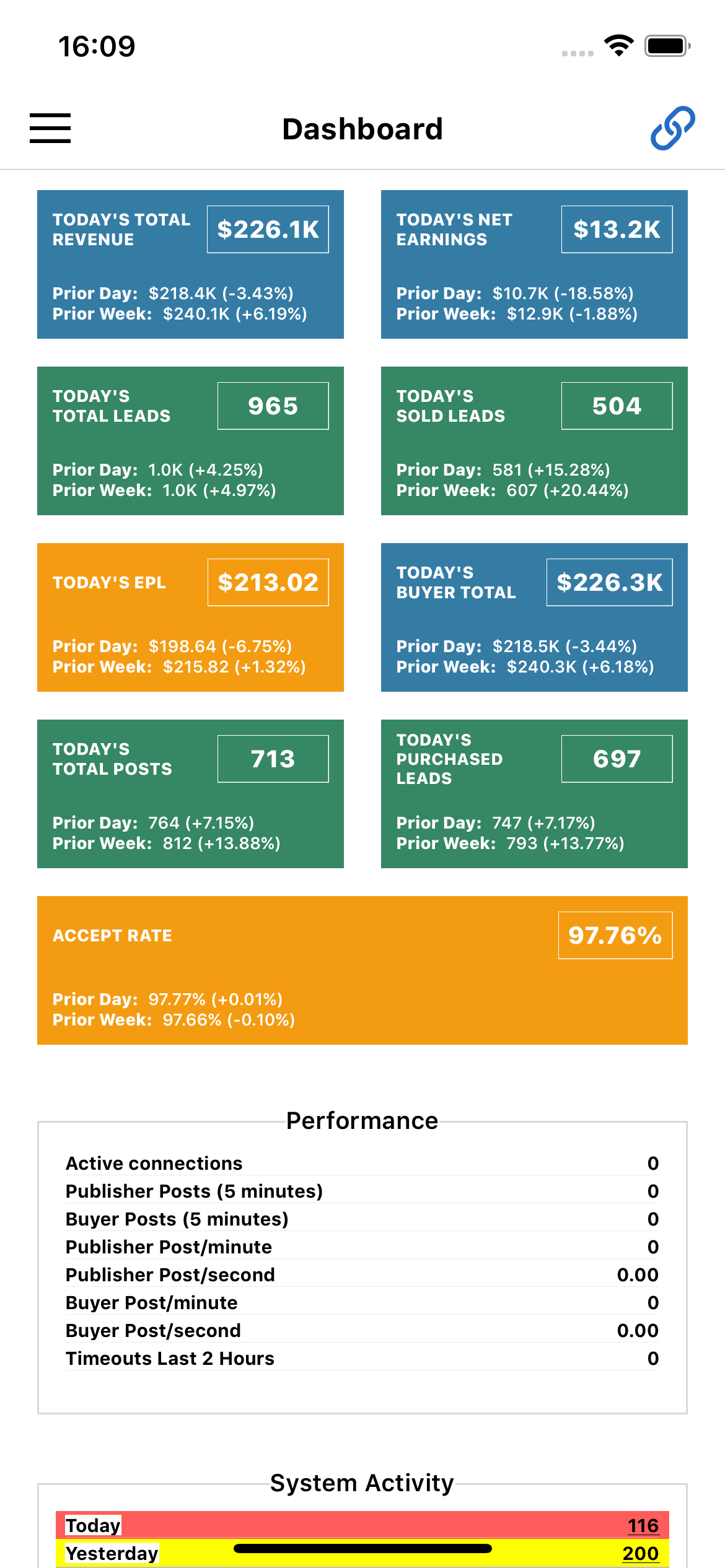
Task: Open Today's Net Earnings card
Action: click(534, 264)
